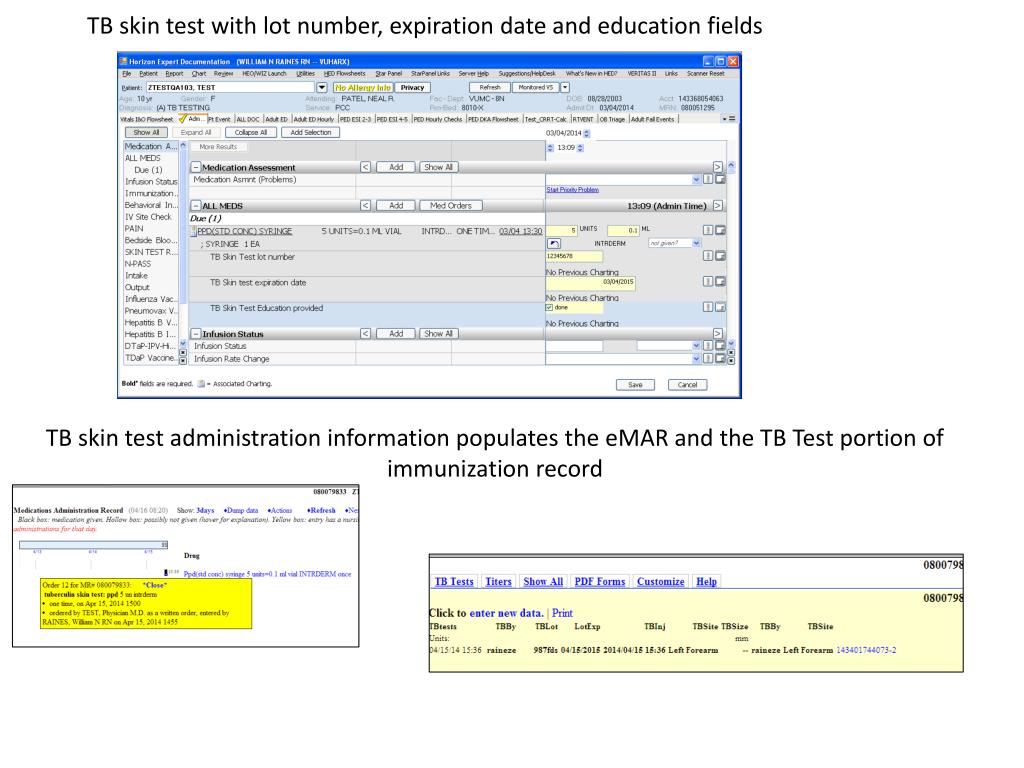This screenshot has height=768, width=1024.
Task: Click the left navigation arrow on the ALL MEDS header
Action: [367, 205]
